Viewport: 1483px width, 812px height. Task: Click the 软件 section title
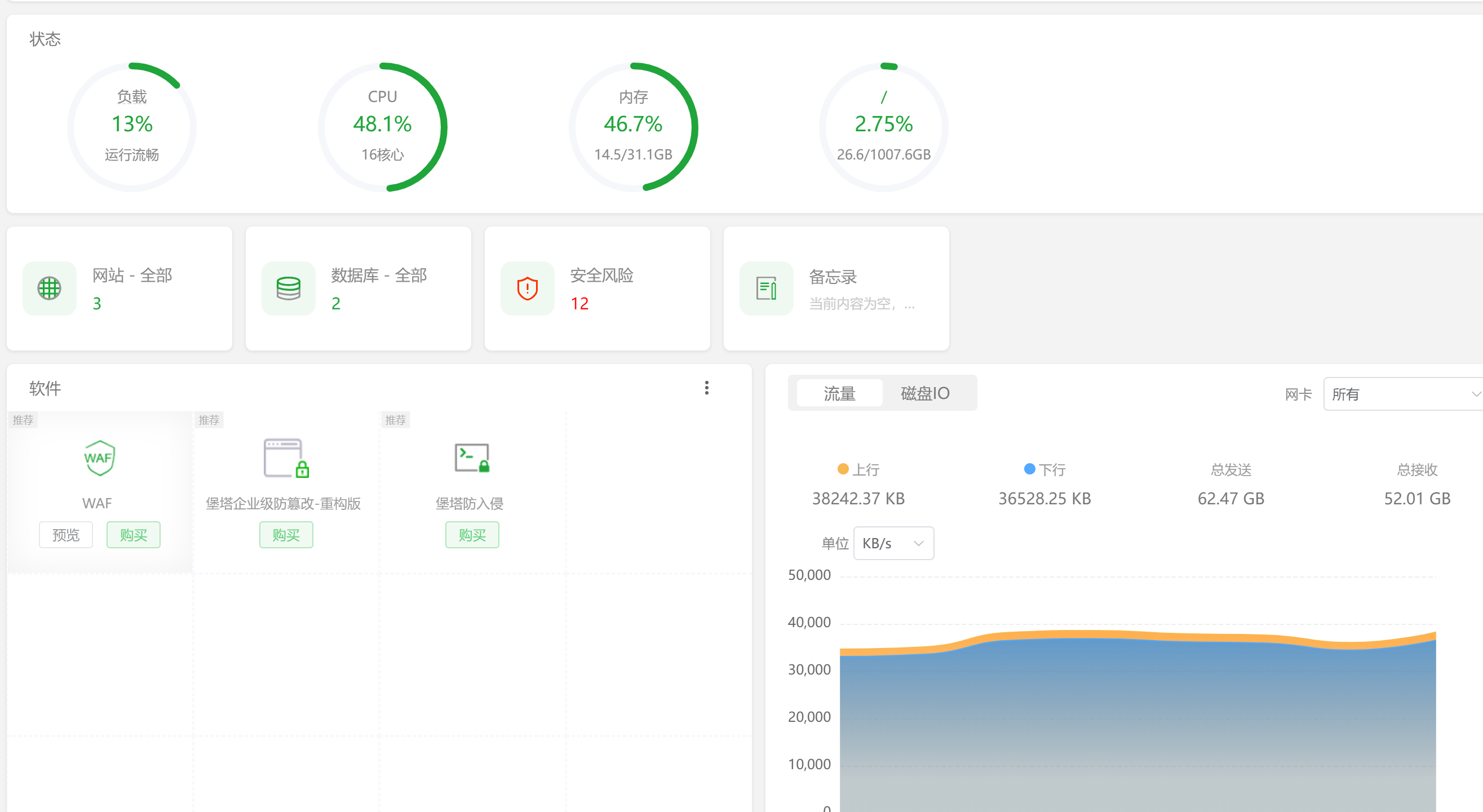pyautogui.click(x=45, y=388)
